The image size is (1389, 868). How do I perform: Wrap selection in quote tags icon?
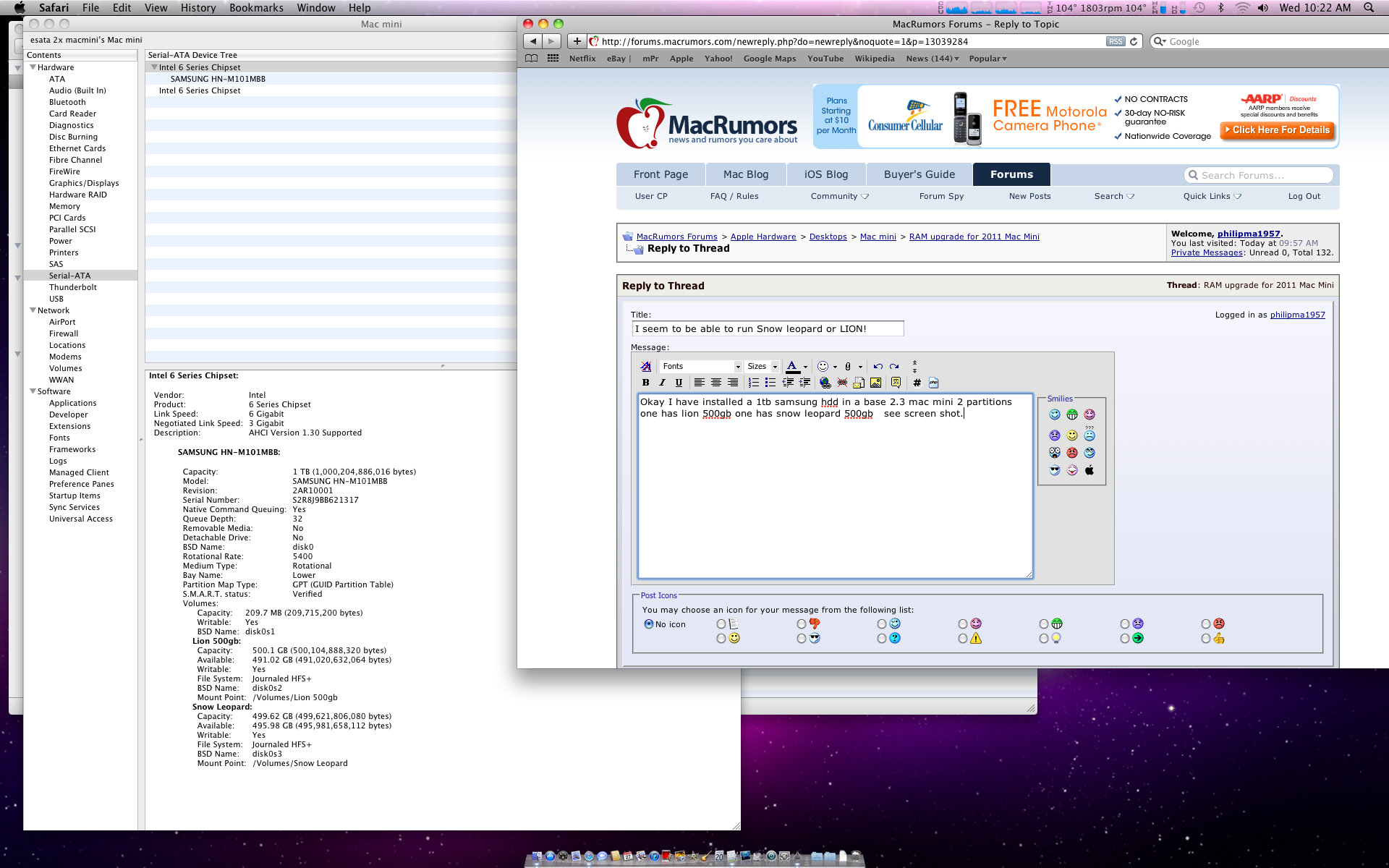[x=896, y=383]
